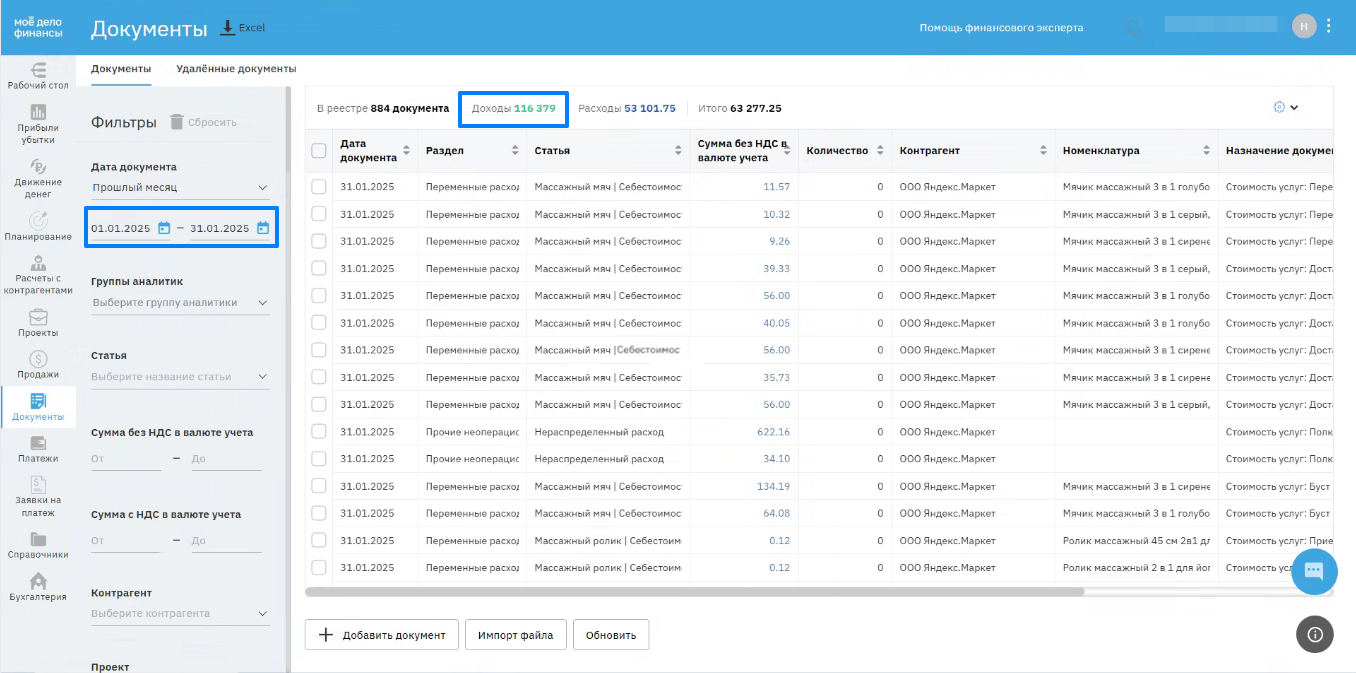Check the first row with sum 11.57
This screenshot has height=673, width=1356.
click(x=319, y=187)
